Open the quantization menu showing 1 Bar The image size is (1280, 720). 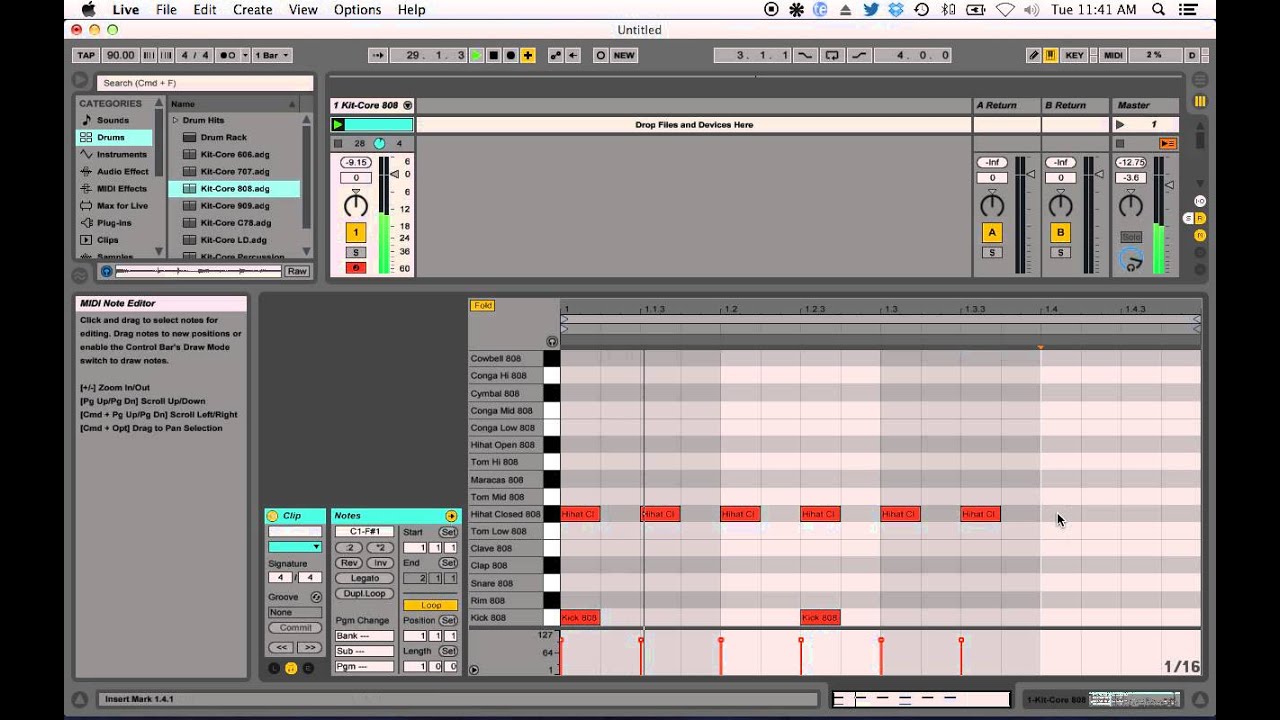[x=272, y=55]
